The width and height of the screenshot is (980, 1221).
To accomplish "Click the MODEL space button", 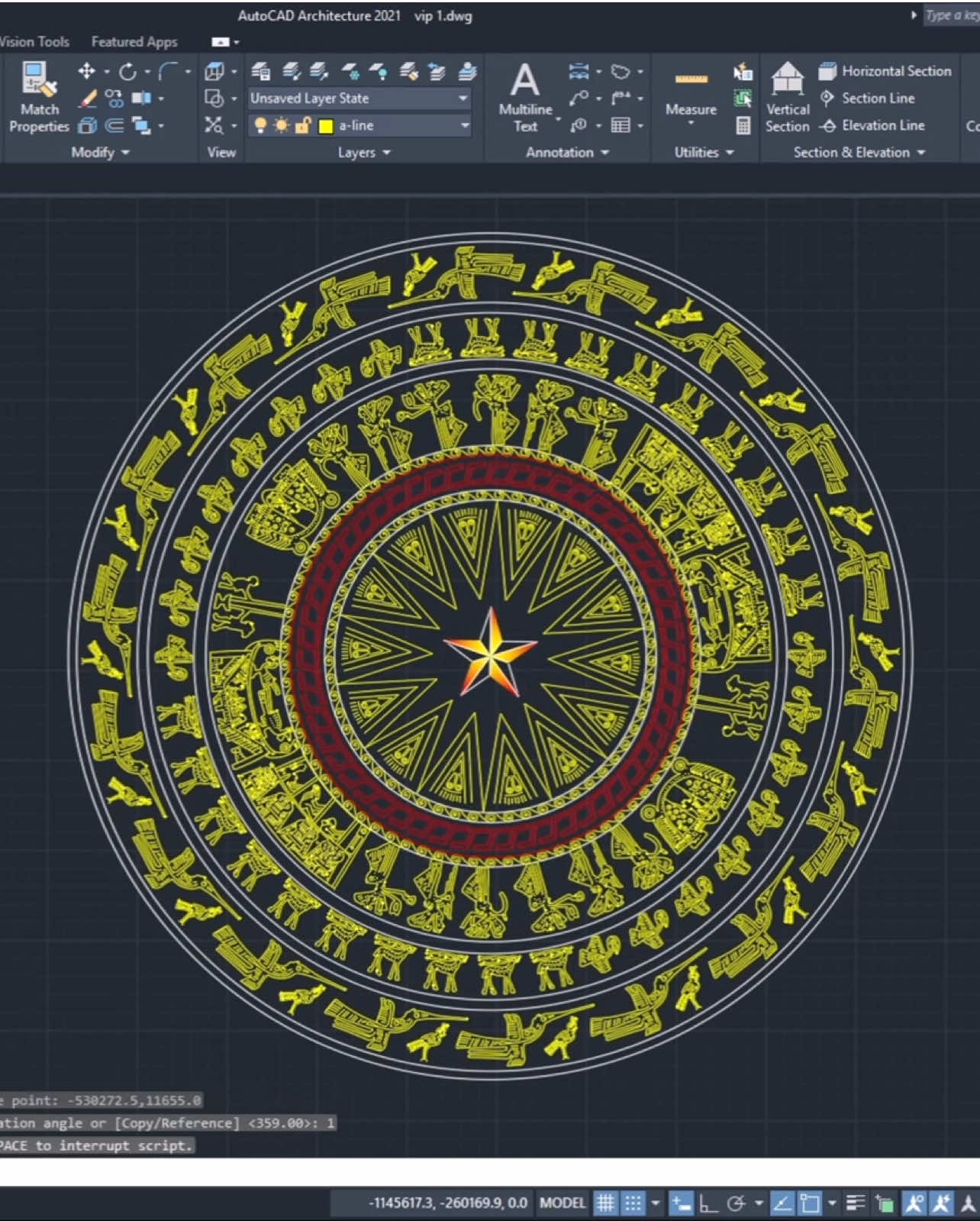I will [x=562, y=1203].
